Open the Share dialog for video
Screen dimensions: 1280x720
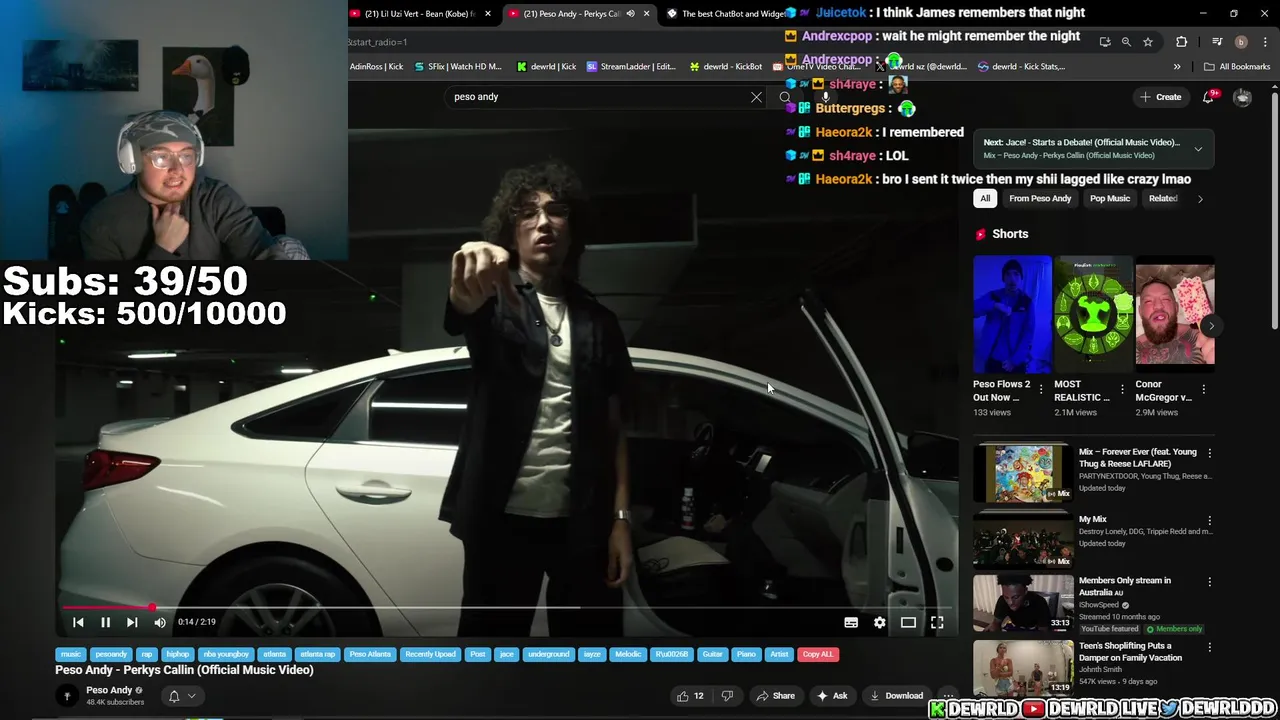tap(775, 696)
